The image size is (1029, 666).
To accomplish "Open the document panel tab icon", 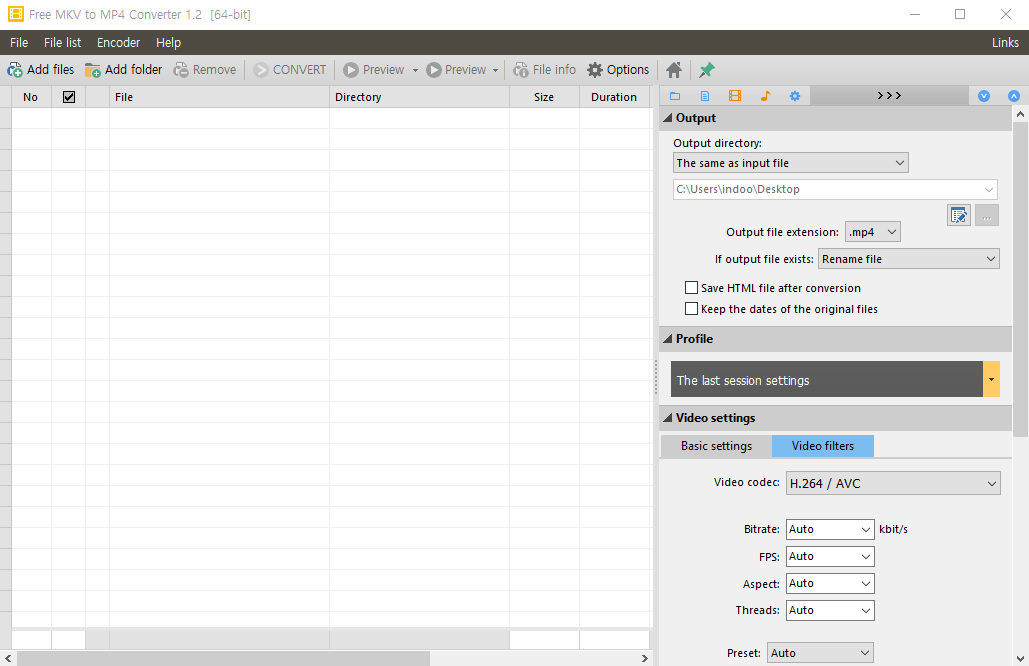I will point(705,96).
